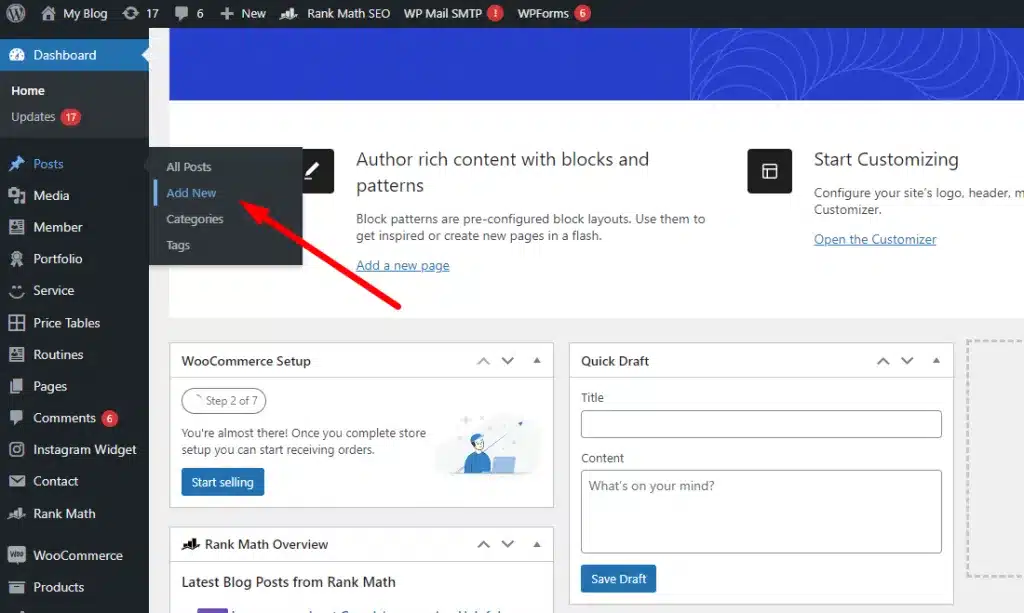Open Categories under the Posts menu

point(194,219)
